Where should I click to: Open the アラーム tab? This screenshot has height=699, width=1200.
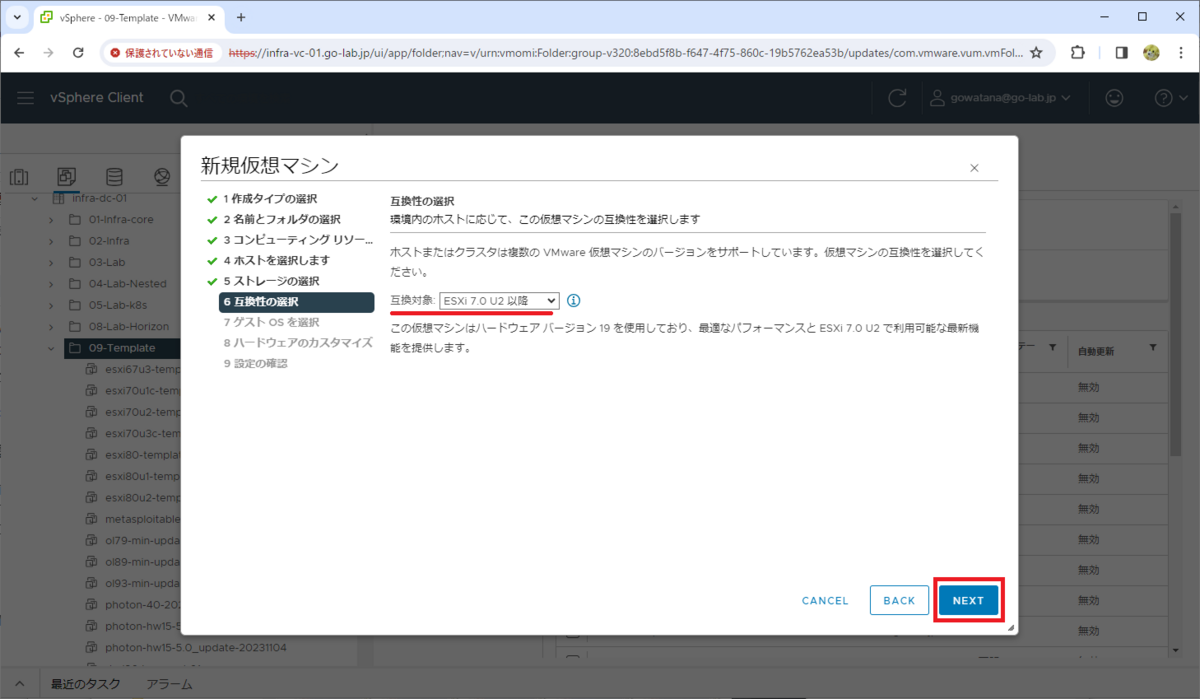[x=169, y=684]
